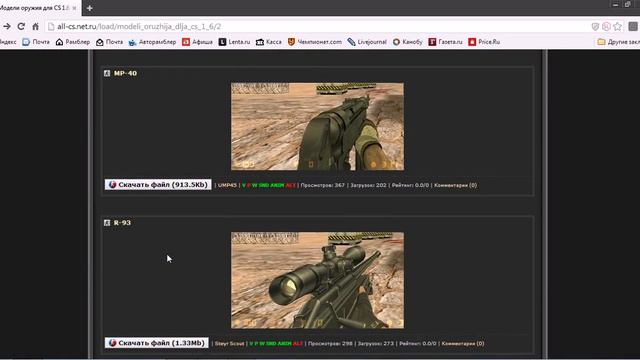Screen dimensions: 640x360
Task: Open the Авторамблер bookmark
Action: coord(152,42)
